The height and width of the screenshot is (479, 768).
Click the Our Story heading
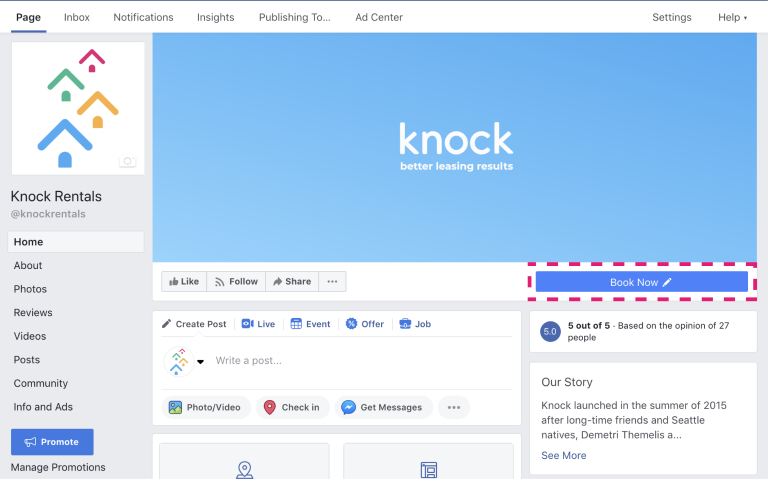[x=567, y=382]
